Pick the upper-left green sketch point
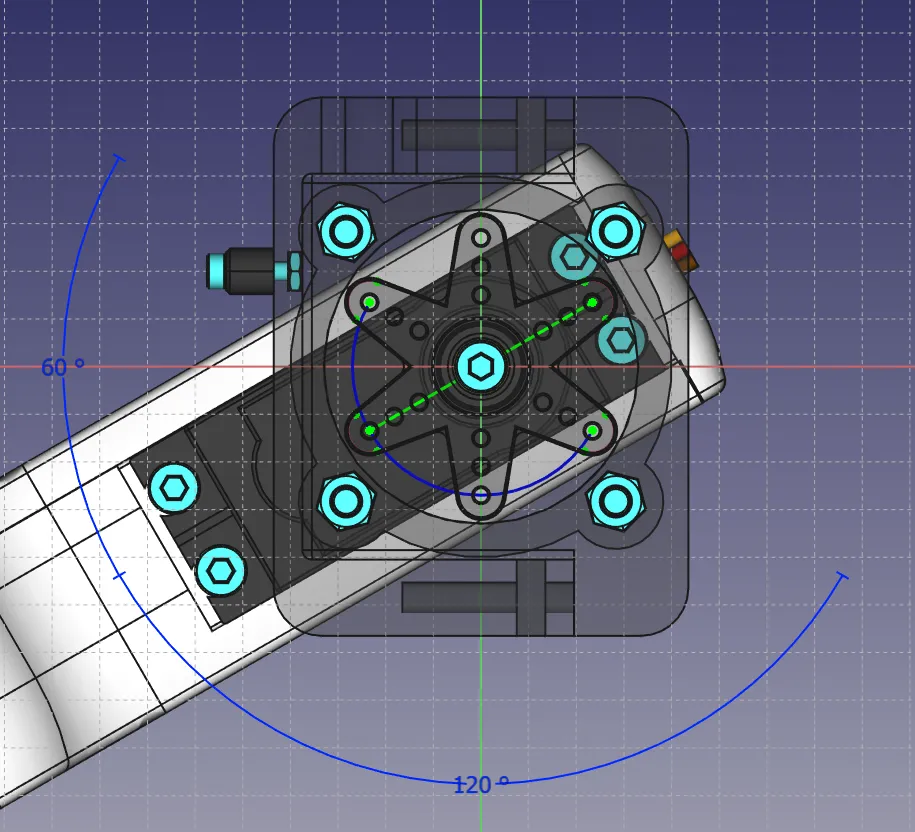This screenshot has height=832, width=915. [x=370, y=302]
